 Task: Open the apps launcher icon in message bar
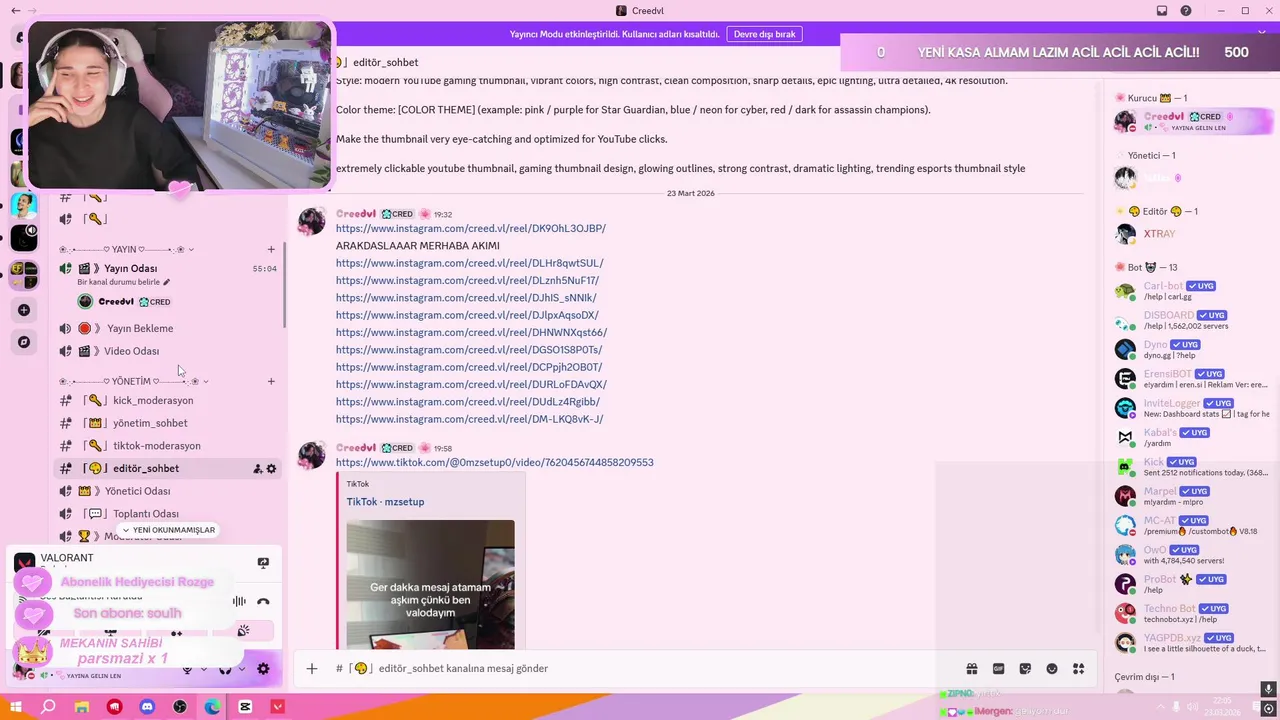[x=1078, y=669]
